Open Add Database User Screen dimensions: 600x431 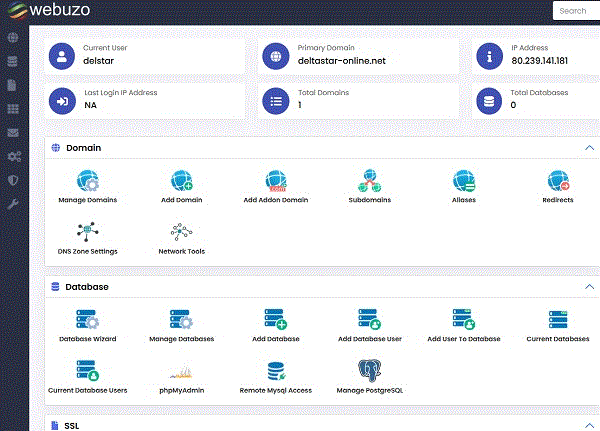tap(370, 325)
